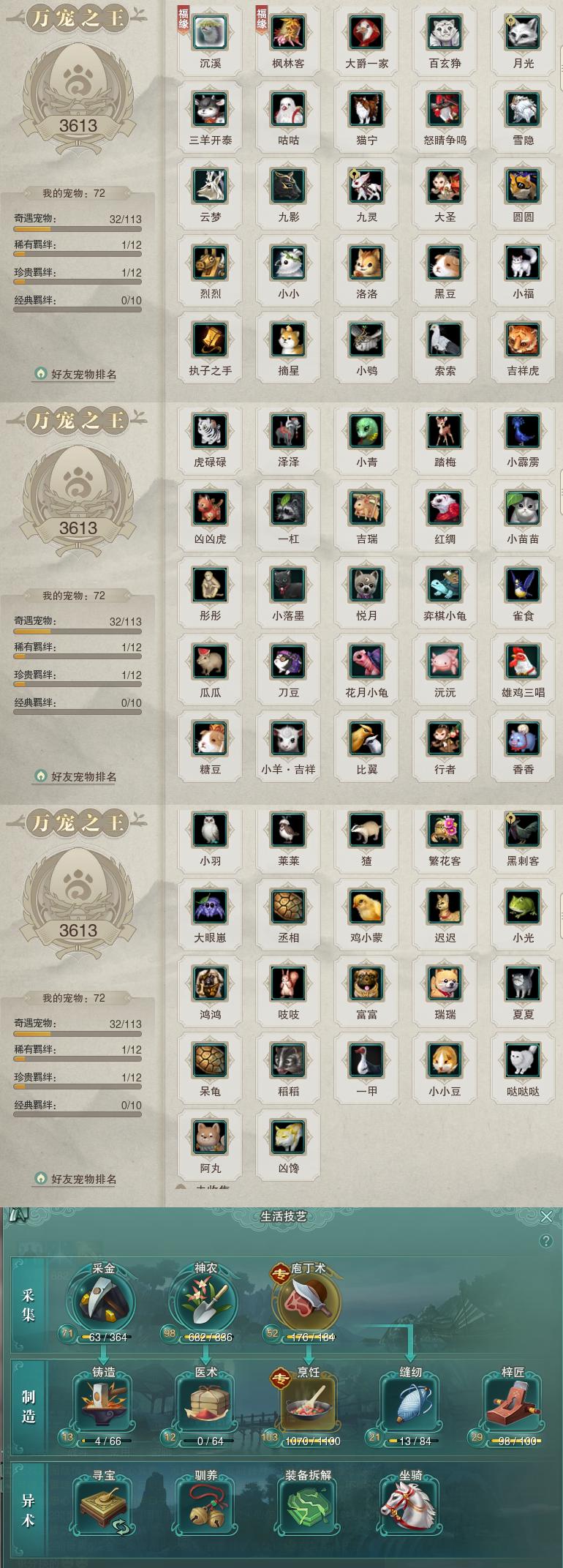This screenshot has width=563, height=1568.
Task: Select the 异术 special arts category tab
Action: (x=29, y=1510)
